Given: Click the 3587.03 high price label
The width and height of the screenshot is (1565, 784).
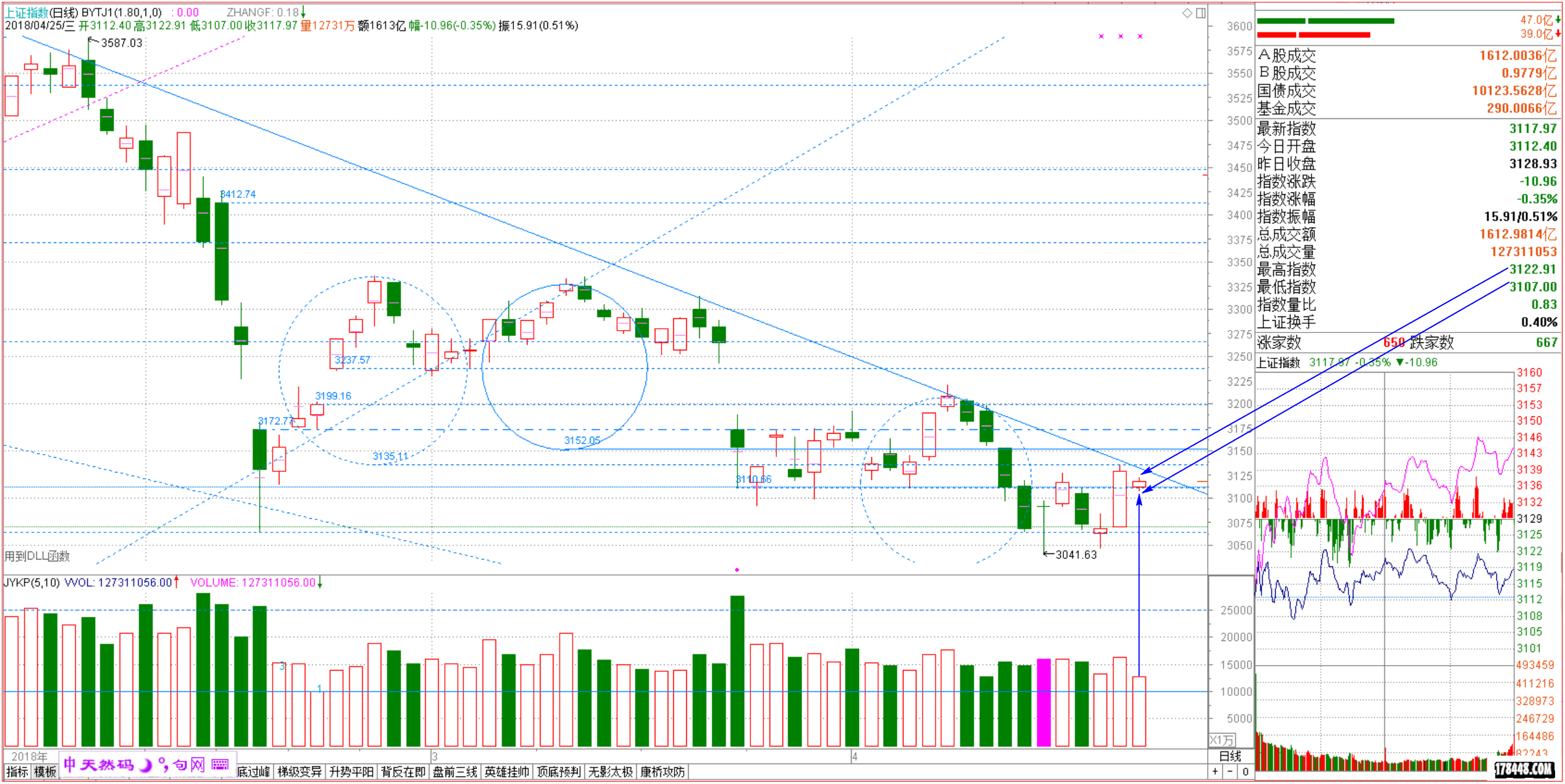Looking at the screenshot, I should (x=122, y=43).
